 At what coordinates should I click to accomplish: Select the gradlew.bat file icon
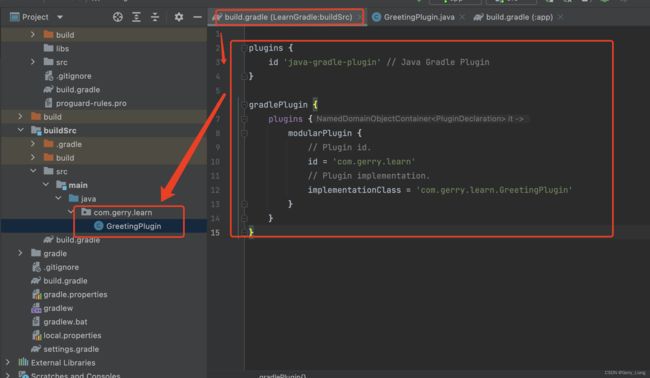click(x=36, y=322)
